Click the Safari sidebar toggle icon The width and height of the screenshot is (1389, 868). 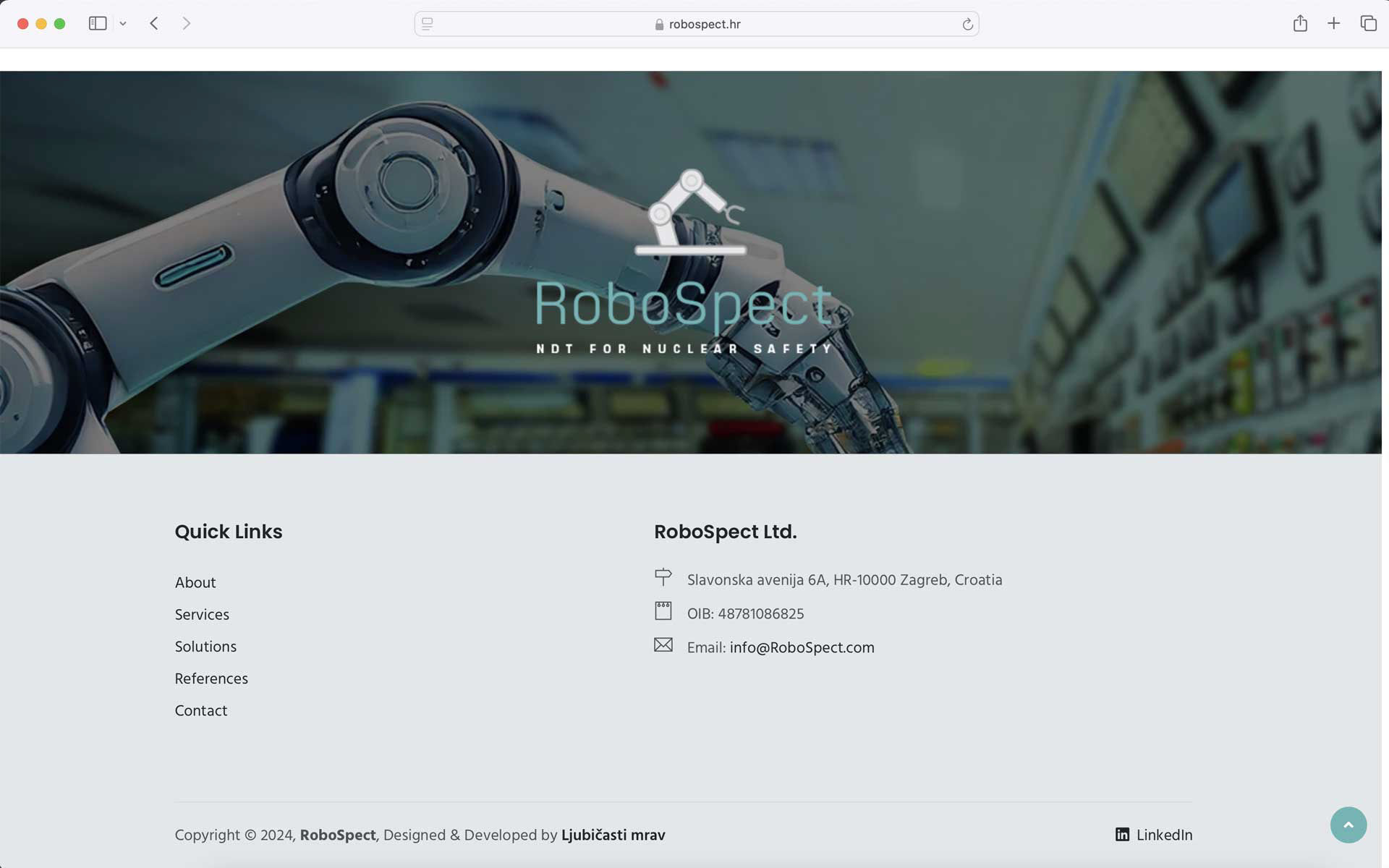(98, 24)
